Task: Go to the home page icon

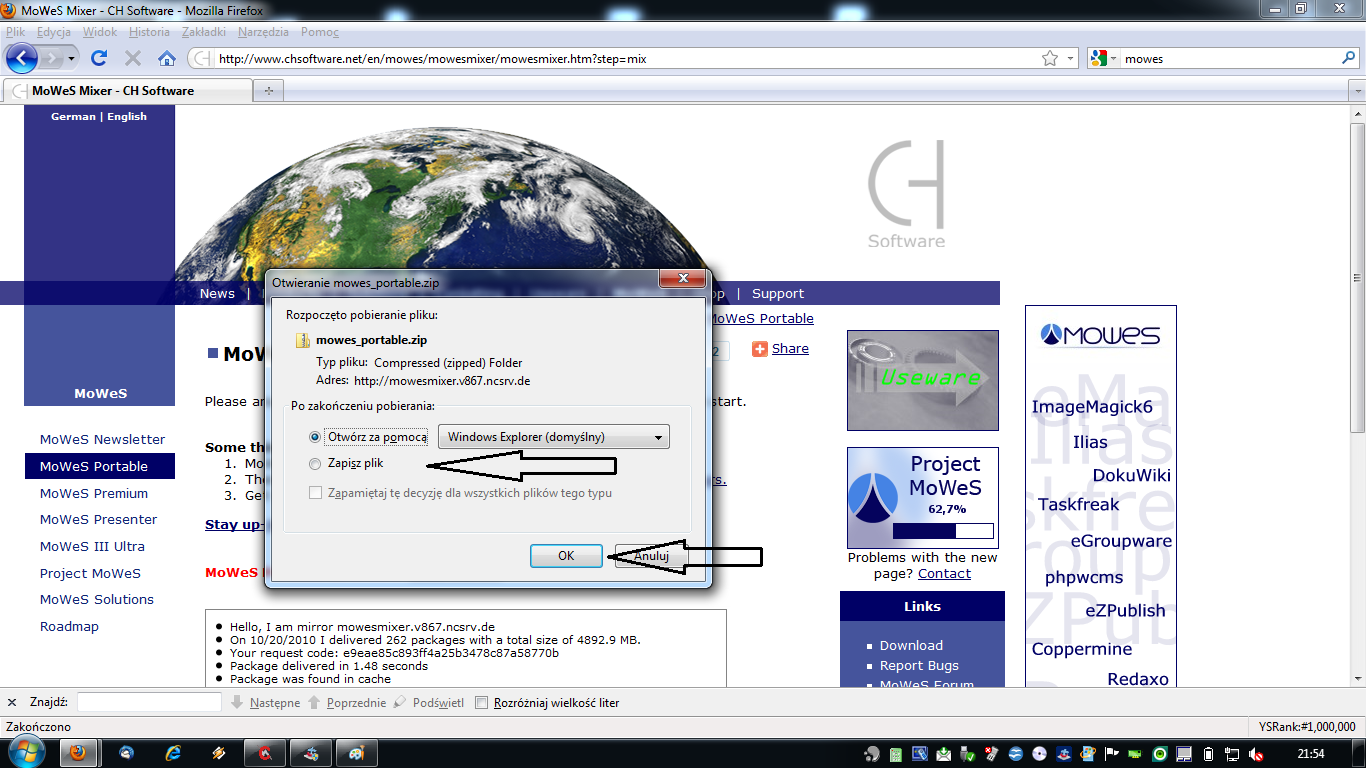Action: [166, 58]
